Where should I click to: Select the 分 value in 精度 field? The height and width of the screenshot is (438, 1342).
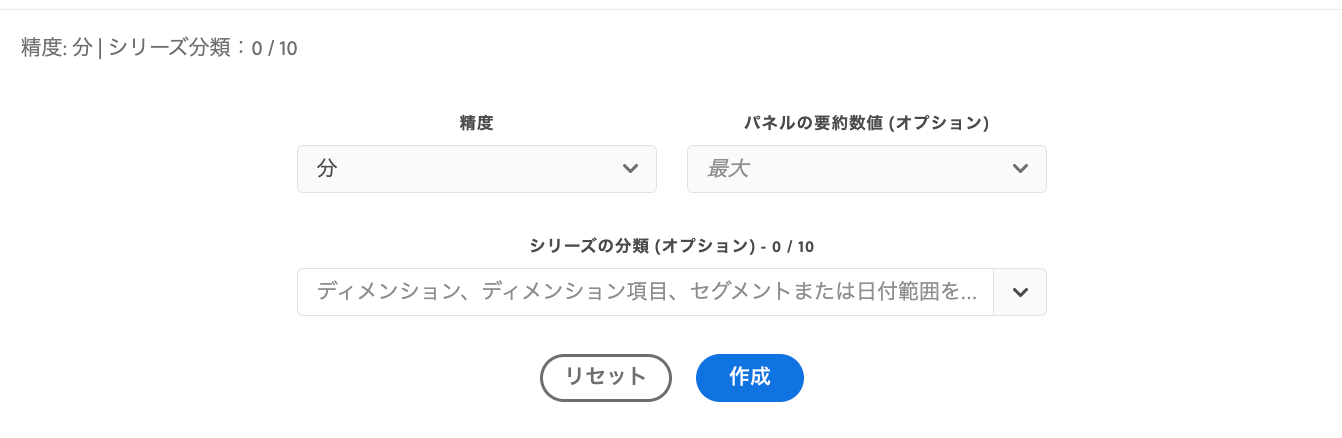pyautogui.click(x=327, y=169)
